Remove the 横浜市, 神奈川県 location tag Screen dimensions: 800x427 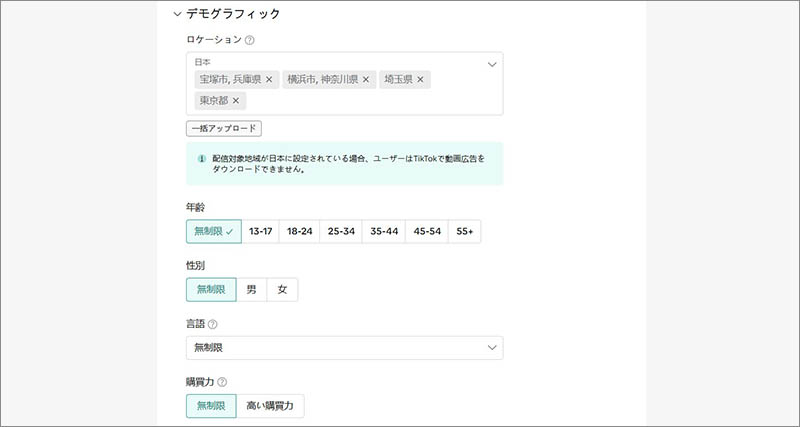coord(366,79)
